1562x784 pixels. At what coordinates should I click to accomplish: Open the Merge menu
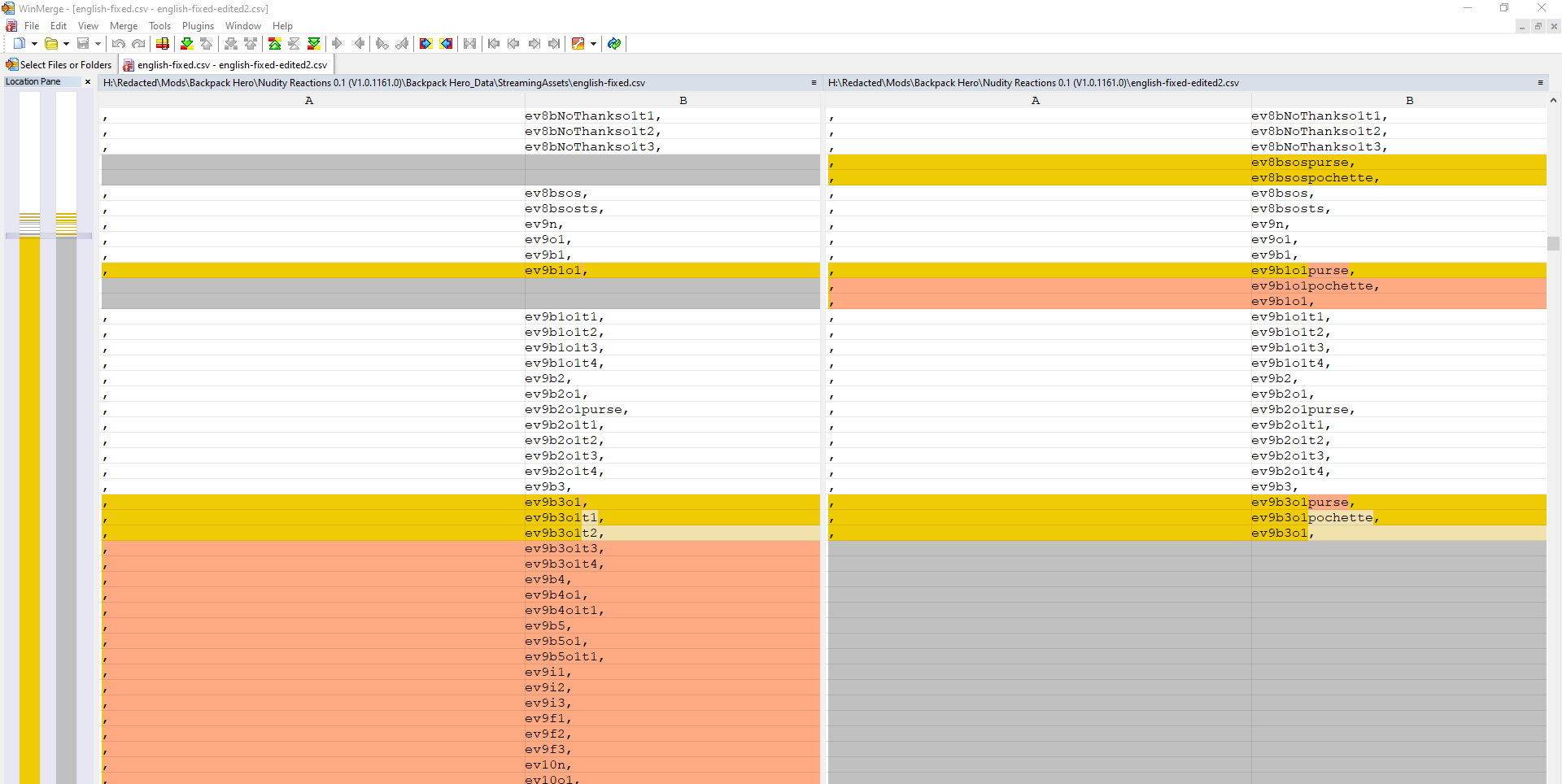[x=124, y=26]
